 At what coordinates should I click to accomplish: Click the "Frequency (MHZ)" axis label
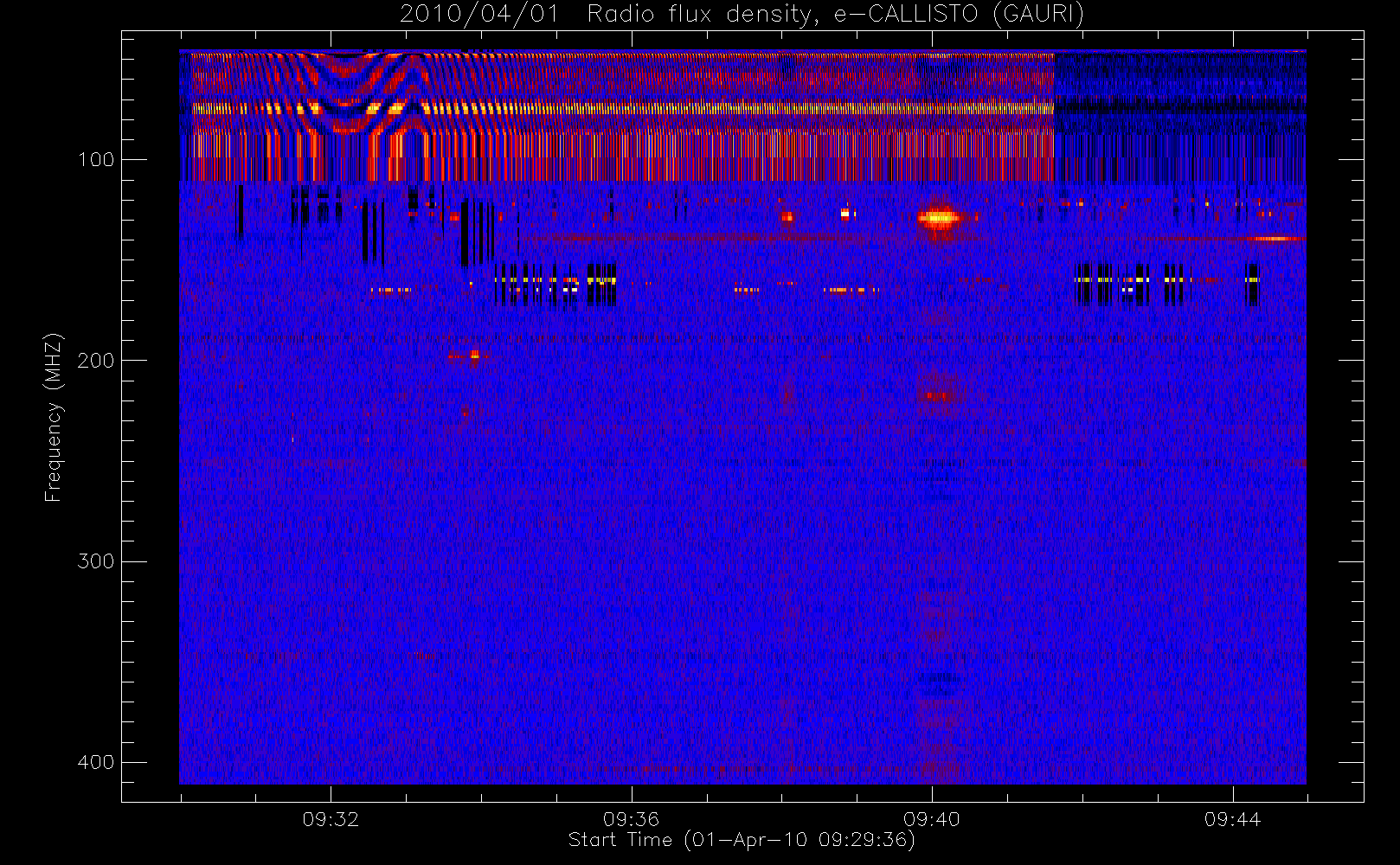point(54,417)
